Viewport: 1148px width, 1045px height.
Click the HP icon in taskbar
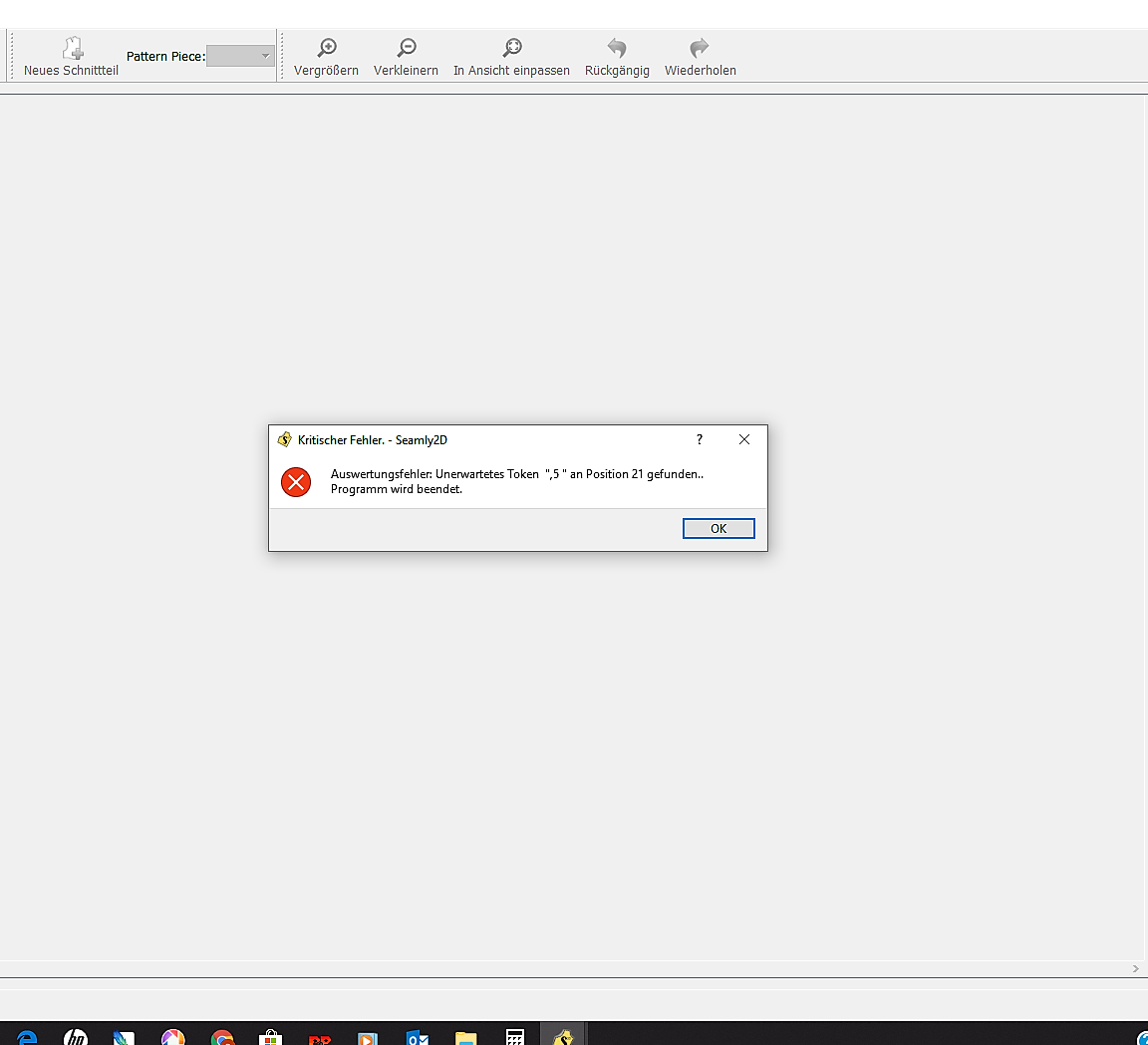click(76, 1038)
